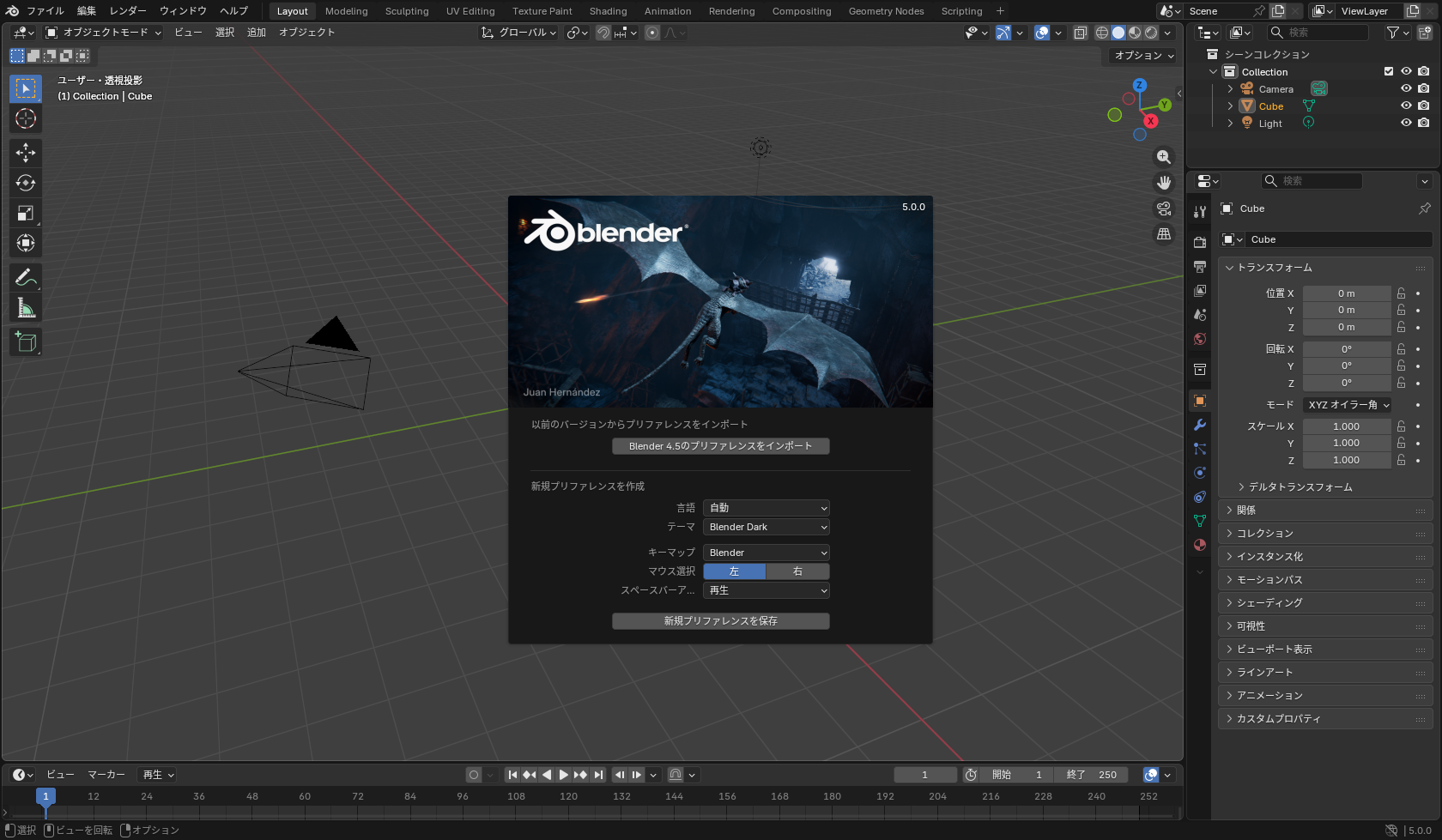Viewport: 1442px width, 840px height.
Task: Select the Rotate tool
Action: [26, 182]
